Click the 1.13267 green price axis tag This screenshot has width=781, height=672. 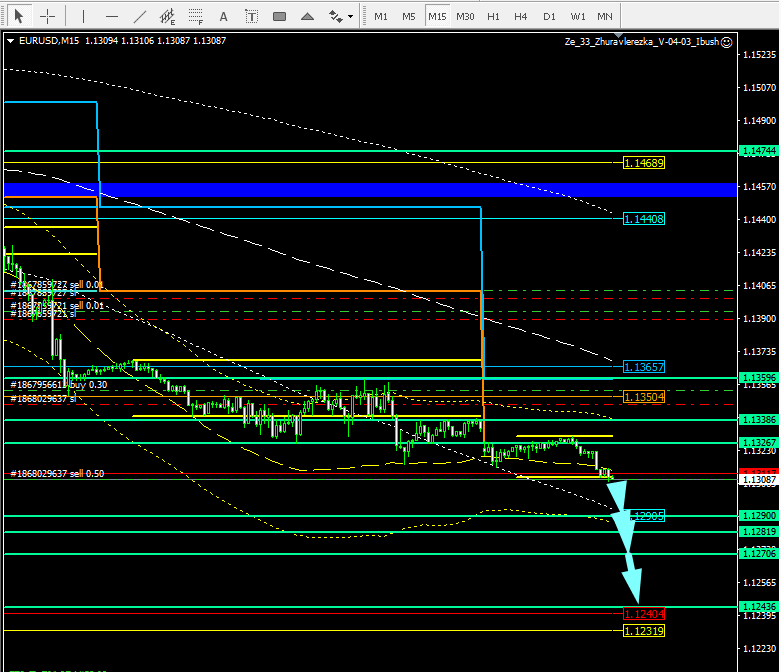[759, 442]
